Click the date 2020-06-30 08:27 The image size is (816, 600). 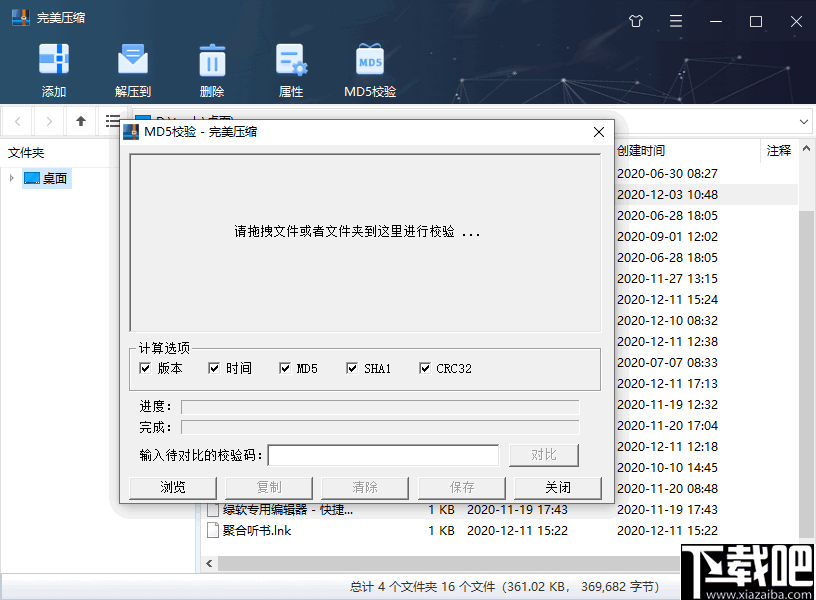click(x=667, y=173)
